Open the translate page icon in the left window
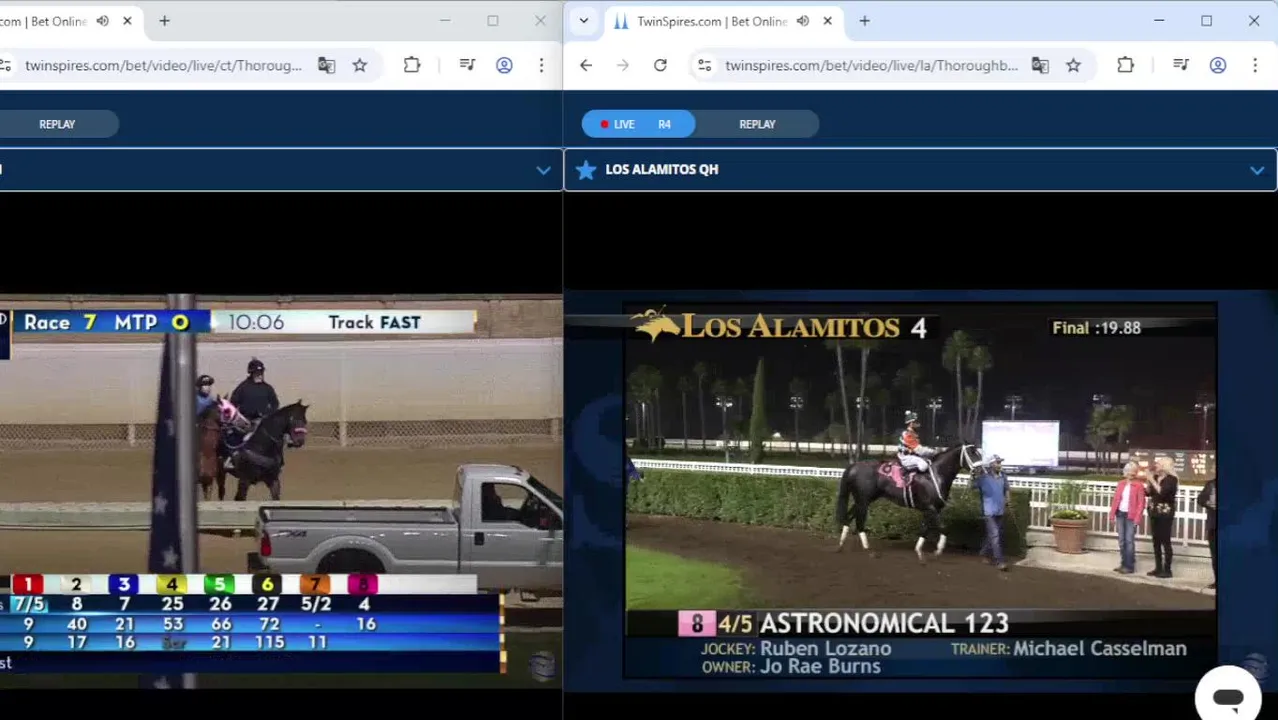1278x720 pixels. tap(326, 65)
